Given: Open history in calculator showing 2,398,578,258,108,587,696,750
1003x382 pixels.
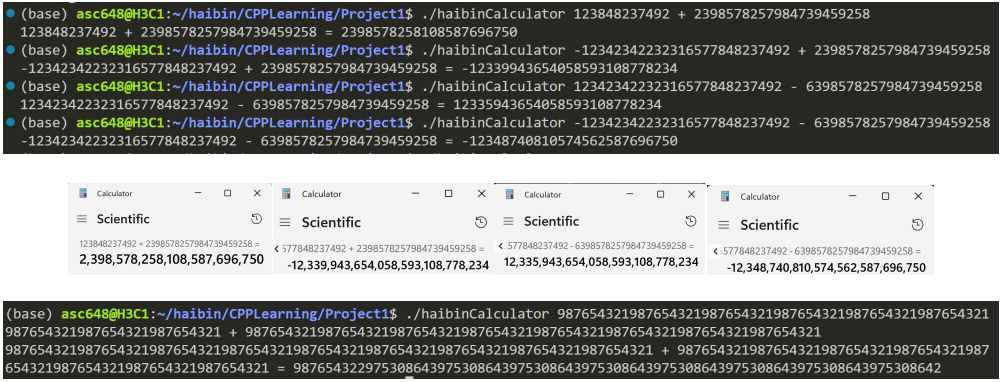Looking at the screenshot, I should (256, 219).
